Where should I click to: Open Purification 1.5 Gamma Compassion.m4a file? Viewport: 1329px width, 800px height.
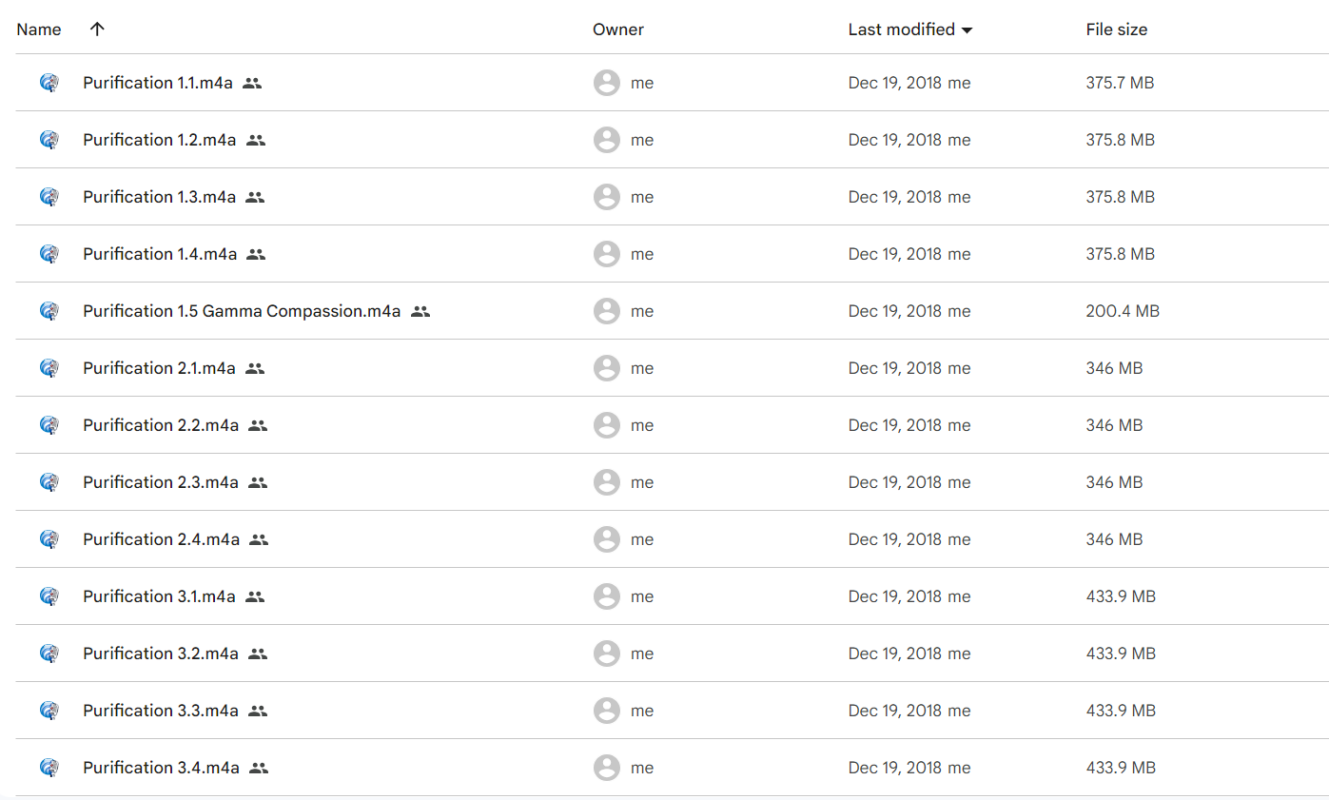coord(241,312)
